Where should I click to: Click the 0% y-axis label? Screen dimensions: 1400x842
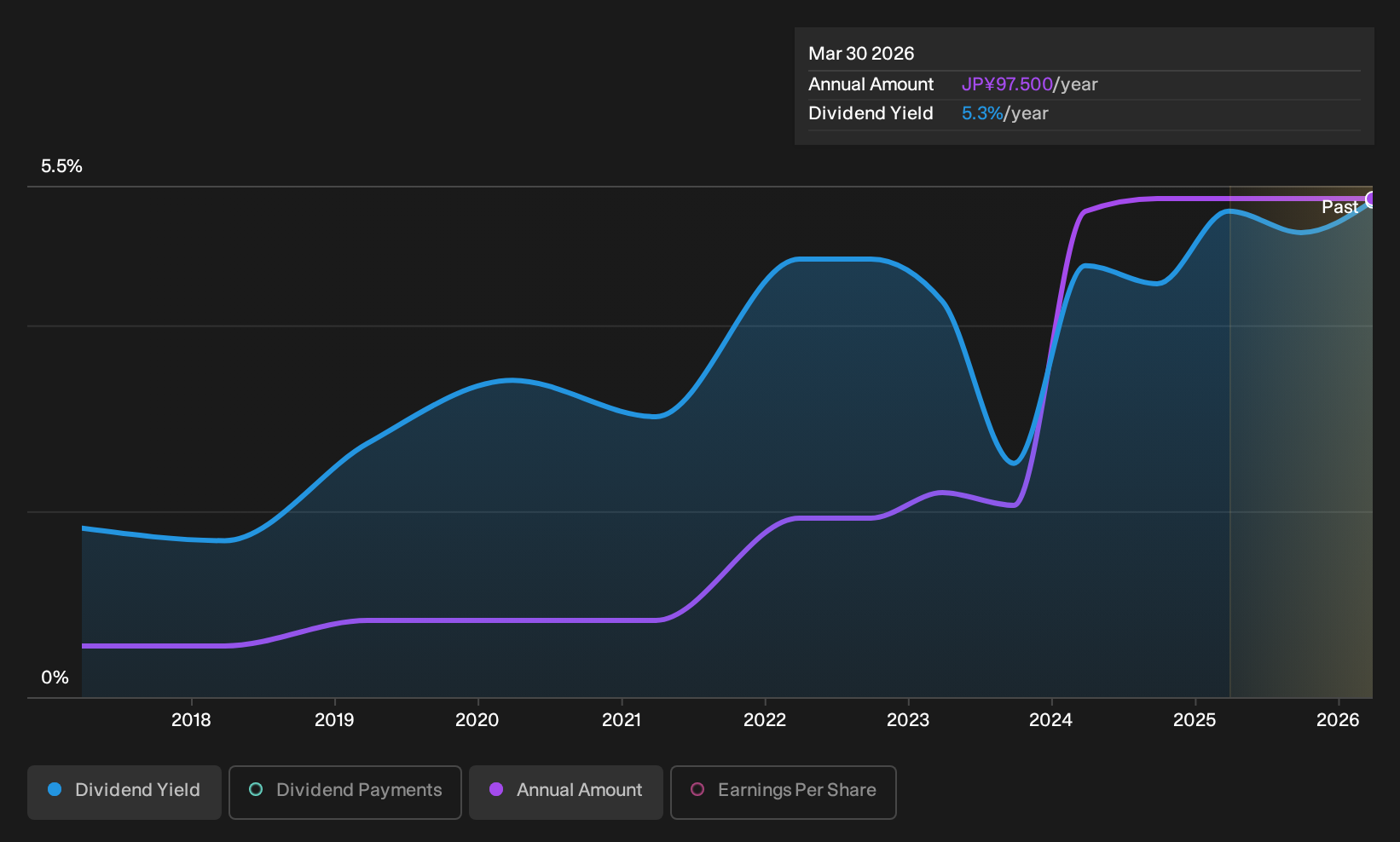tap(55, 678)
